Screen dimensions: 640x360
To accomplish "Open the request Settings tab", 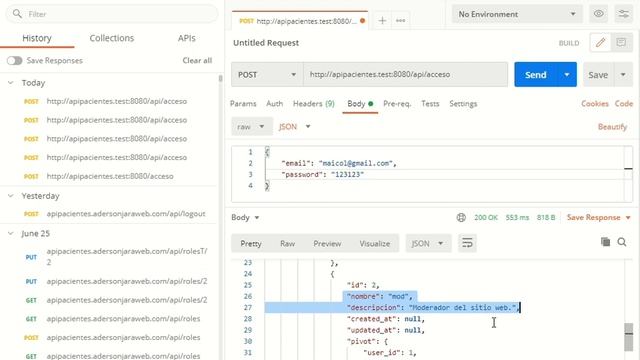I will (463, 104).
